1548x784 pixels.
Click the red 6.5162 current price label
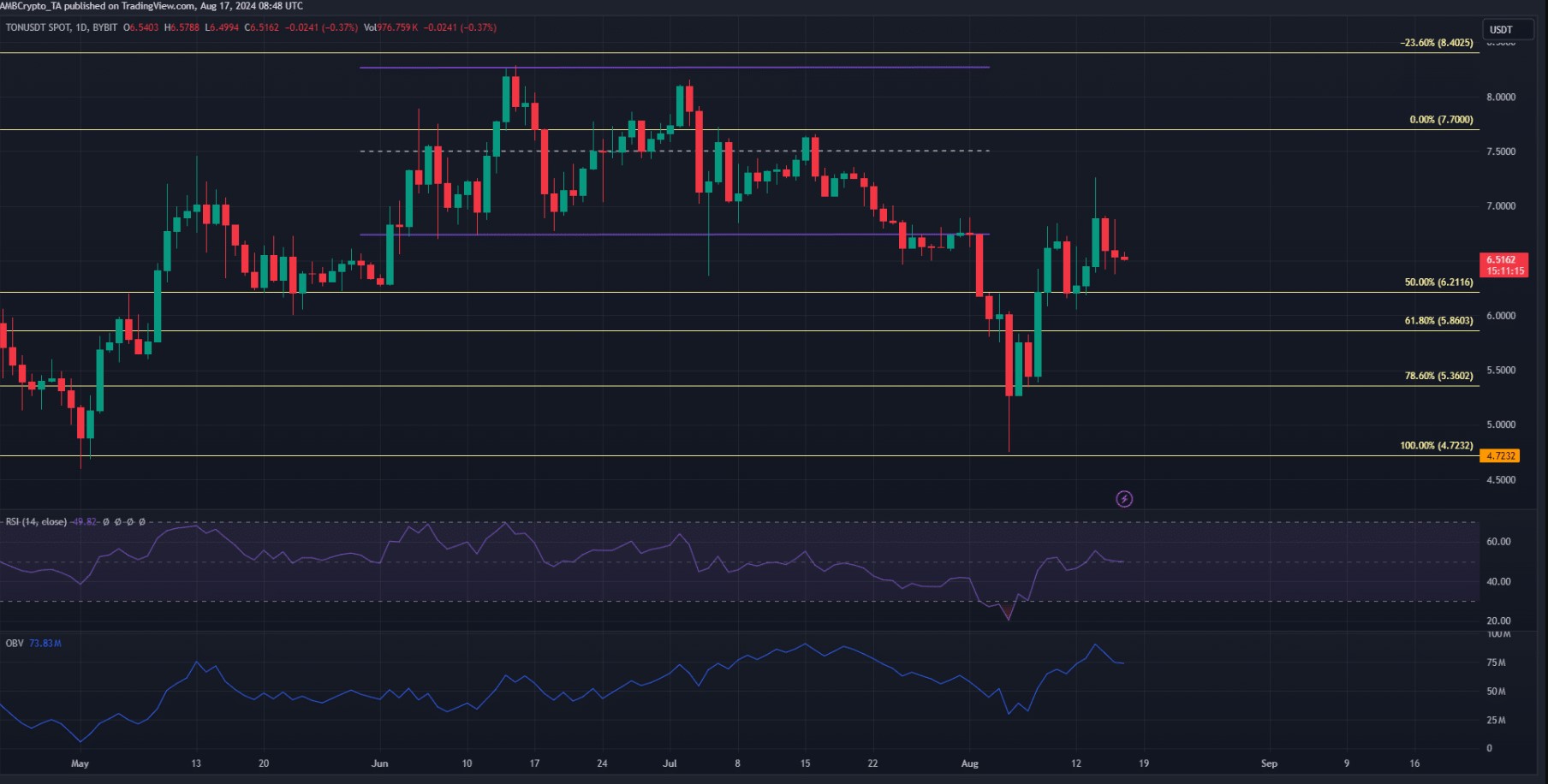(1503, 264)
